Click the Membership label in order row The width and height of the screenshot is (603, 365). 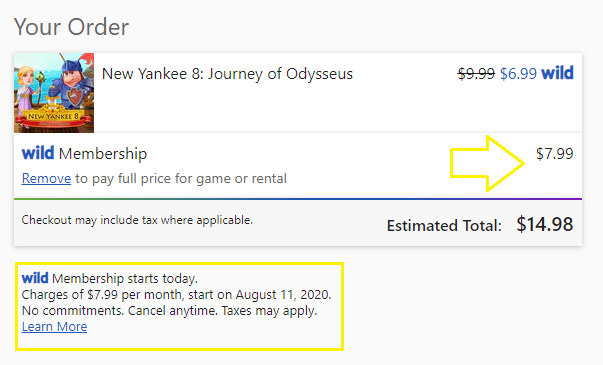103,154
